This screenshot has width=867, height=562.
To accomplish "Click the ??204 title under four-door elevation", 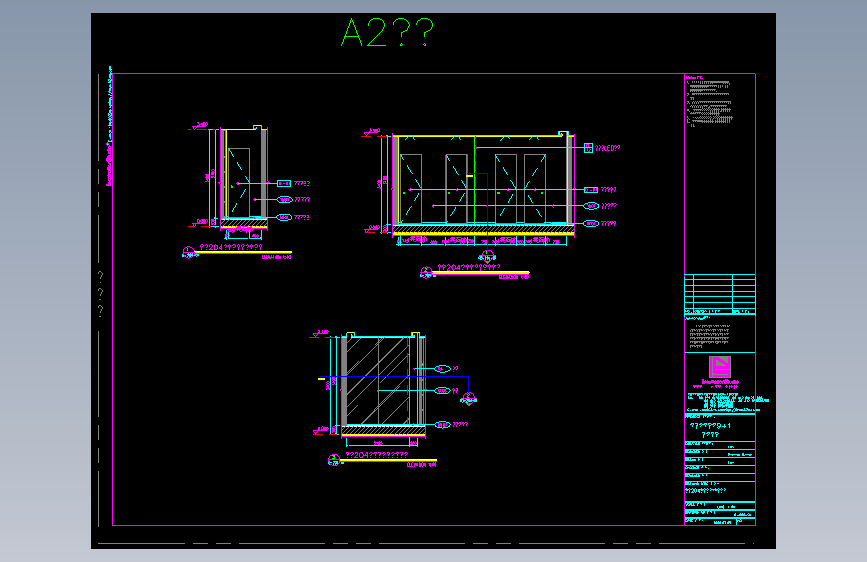I will (x=469, y=268).
